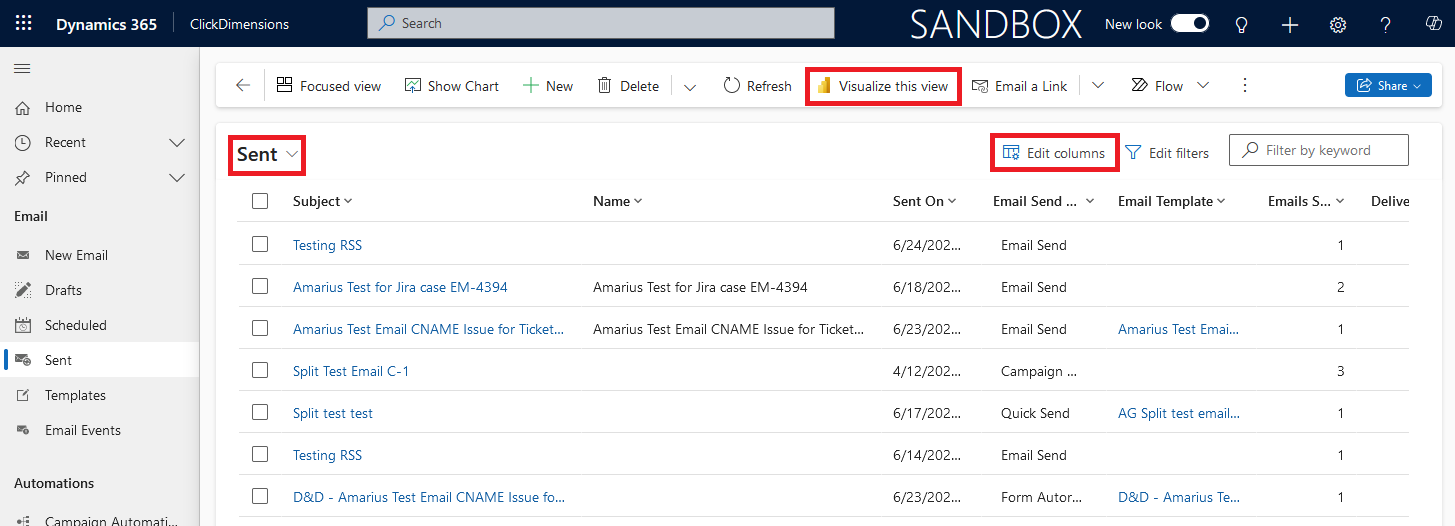Tick the select-all checkbox in header
Screen dimensions: 1455x526
(260, 201)
